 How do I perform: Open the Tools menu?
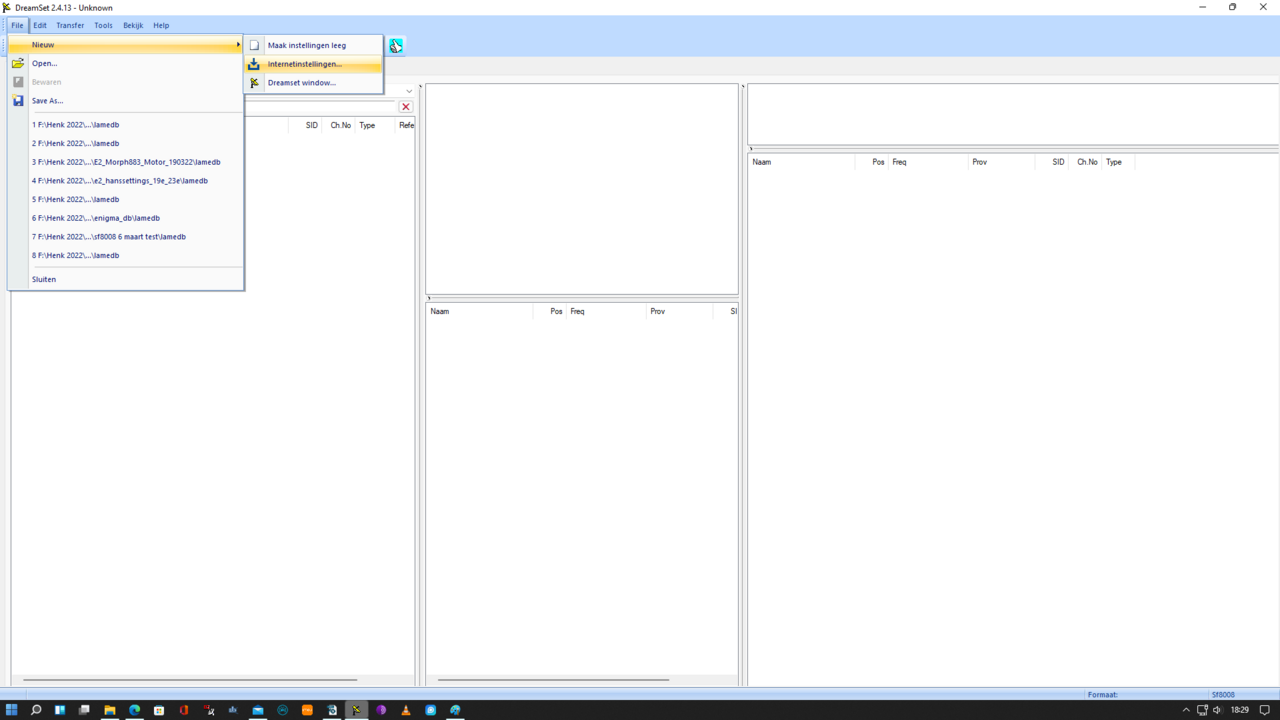103,25
